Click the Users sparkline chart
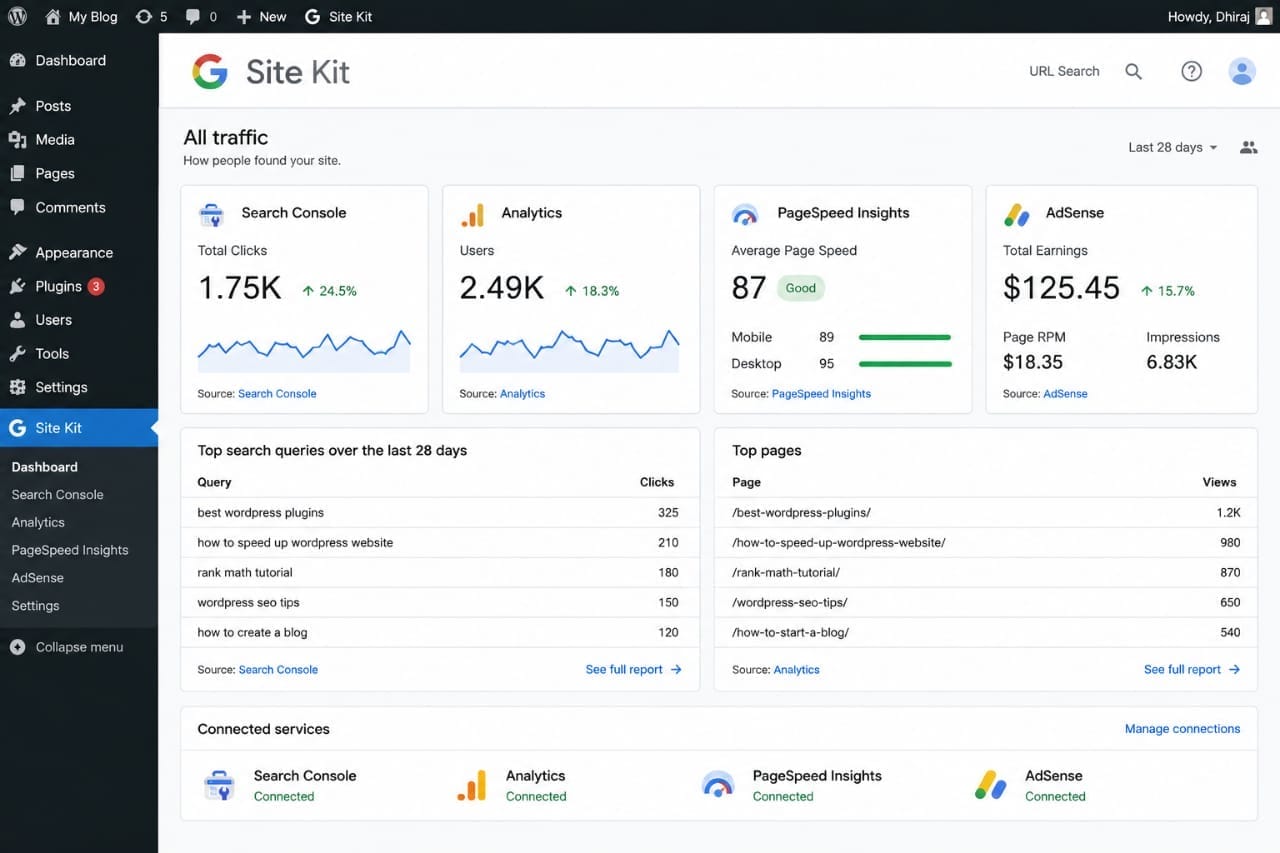 point(569,351)
